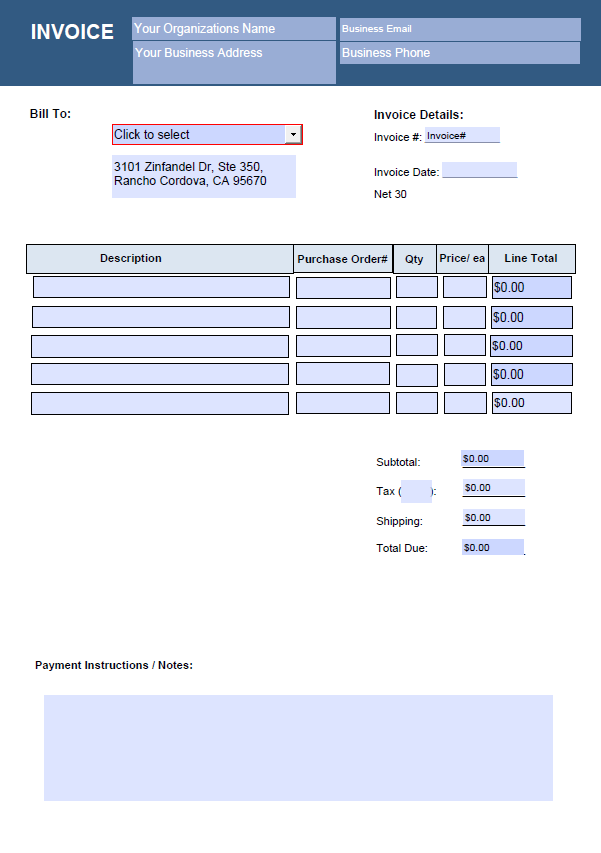Click the Subtotal amount field
The image size is (601, 853).
(x=493, y=459)
